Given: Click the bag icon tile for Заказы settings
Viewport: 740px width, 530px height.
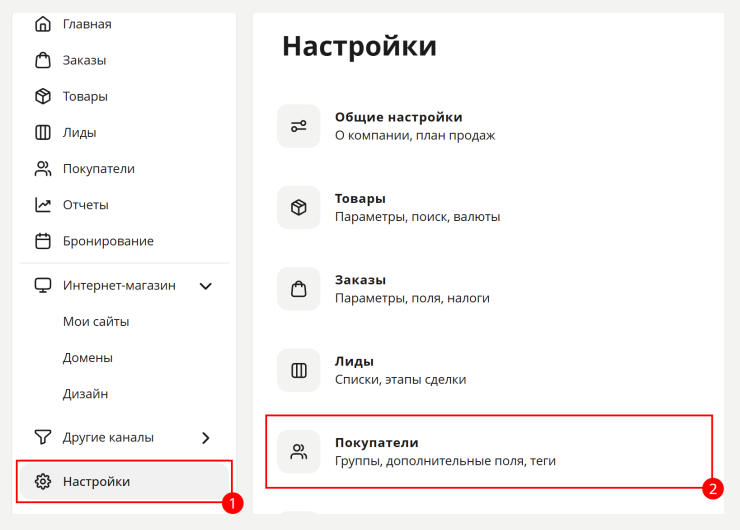Looking at the screenshot, I should point(299,289).
